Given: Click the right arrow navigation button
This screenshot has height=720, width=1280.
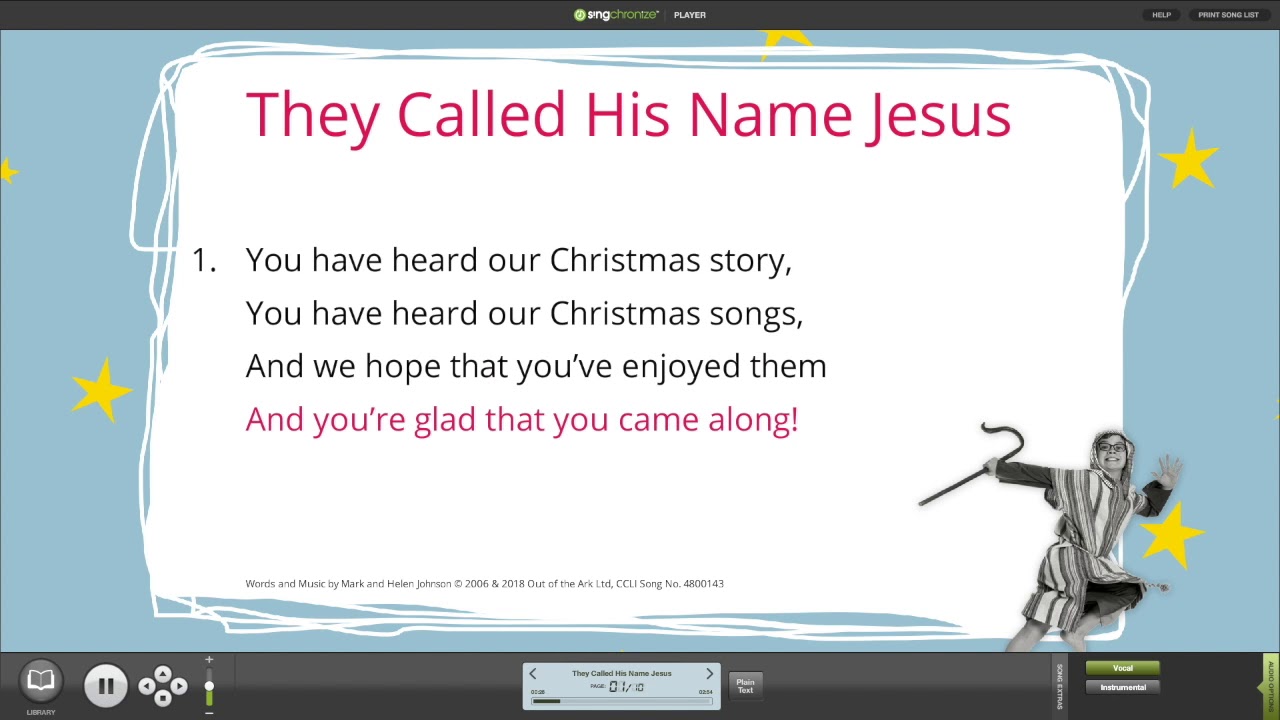Looking at the screenshot, I should click(179, 686).
